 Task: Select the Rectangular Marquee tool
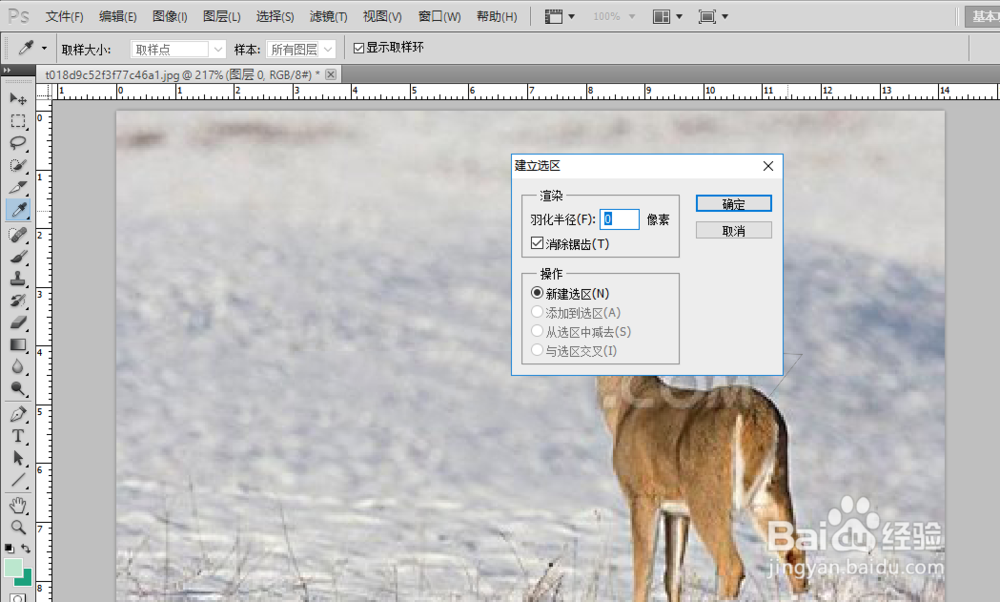pos(18,121)
